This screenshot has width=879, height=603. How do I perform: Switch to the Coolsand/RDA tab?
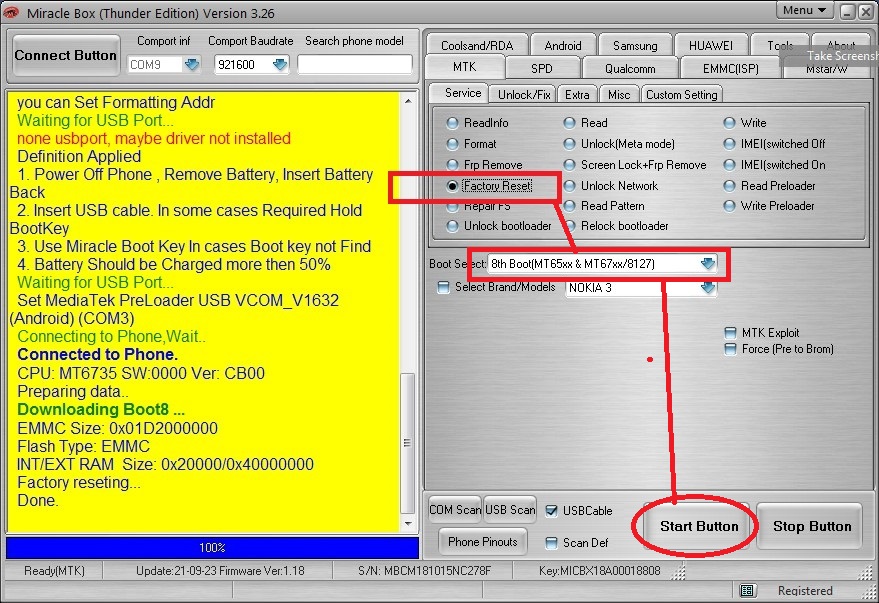point(477,45)
